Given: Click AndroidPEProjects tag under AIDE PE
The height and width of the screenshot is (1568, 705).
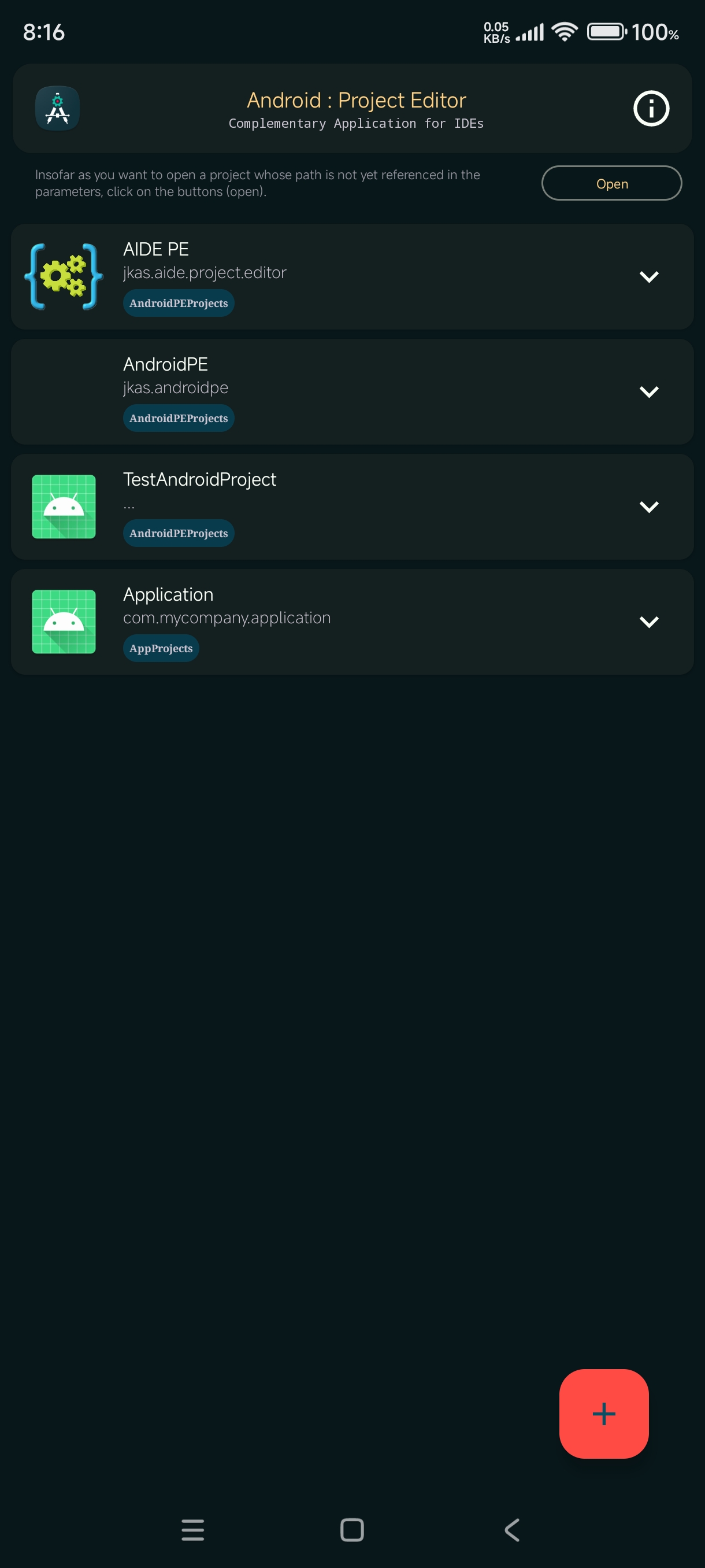Looking at the screenshot, I should [x=179, y=303].
